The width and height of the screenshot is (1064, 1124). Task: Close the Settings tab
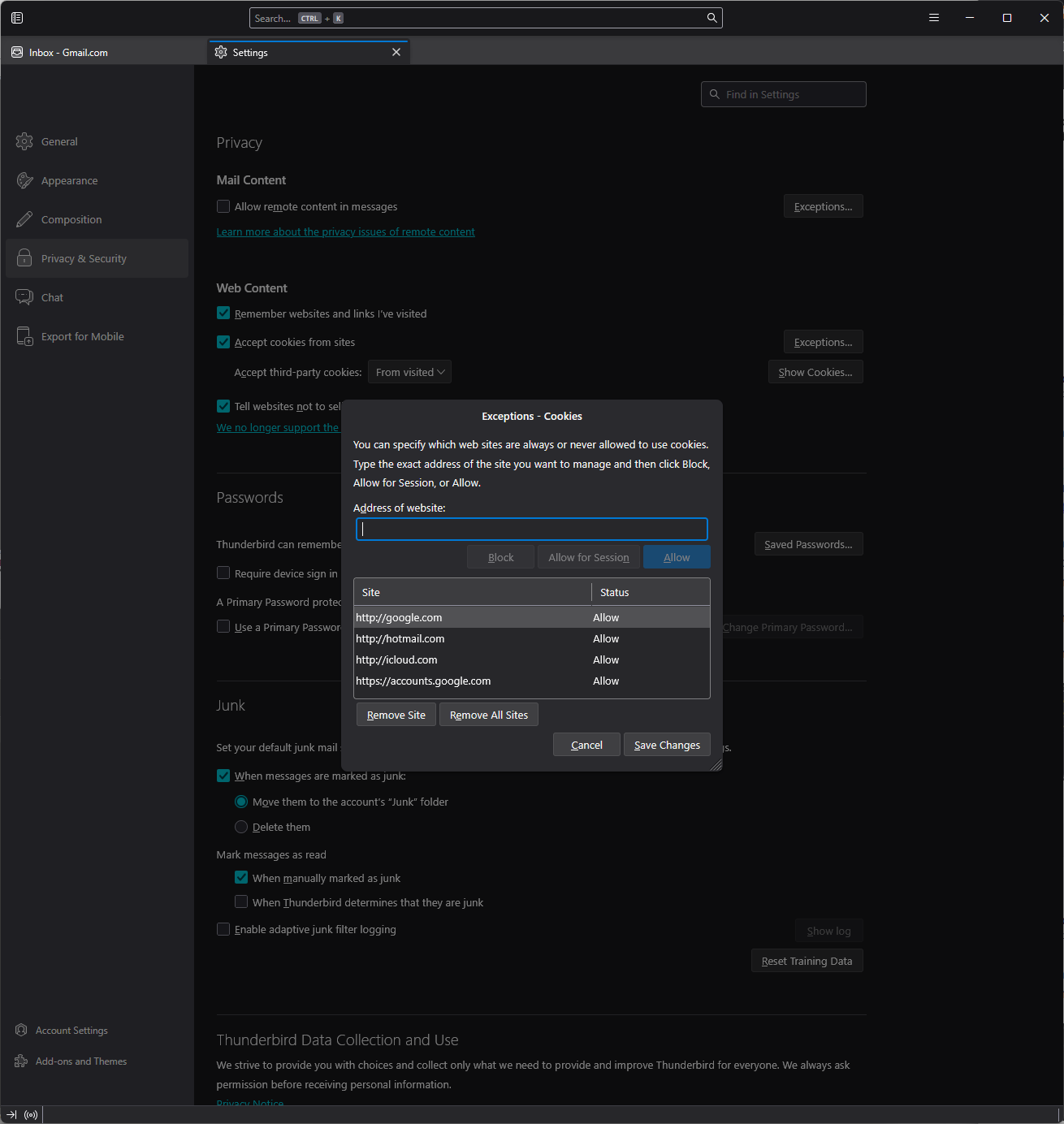[x=396, y=52]
